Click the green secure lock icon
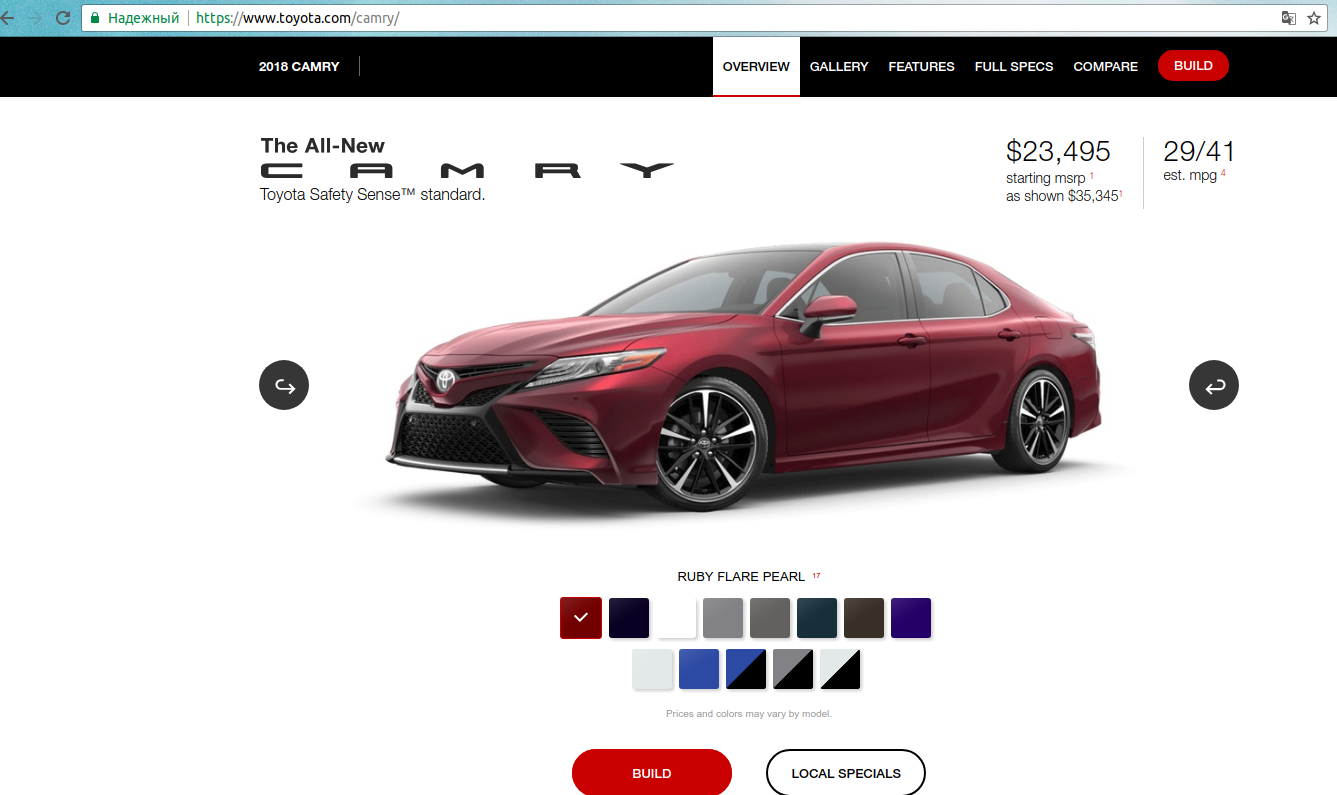Image resolution: width=1337 pixels, height=795 pixels. 95,18
